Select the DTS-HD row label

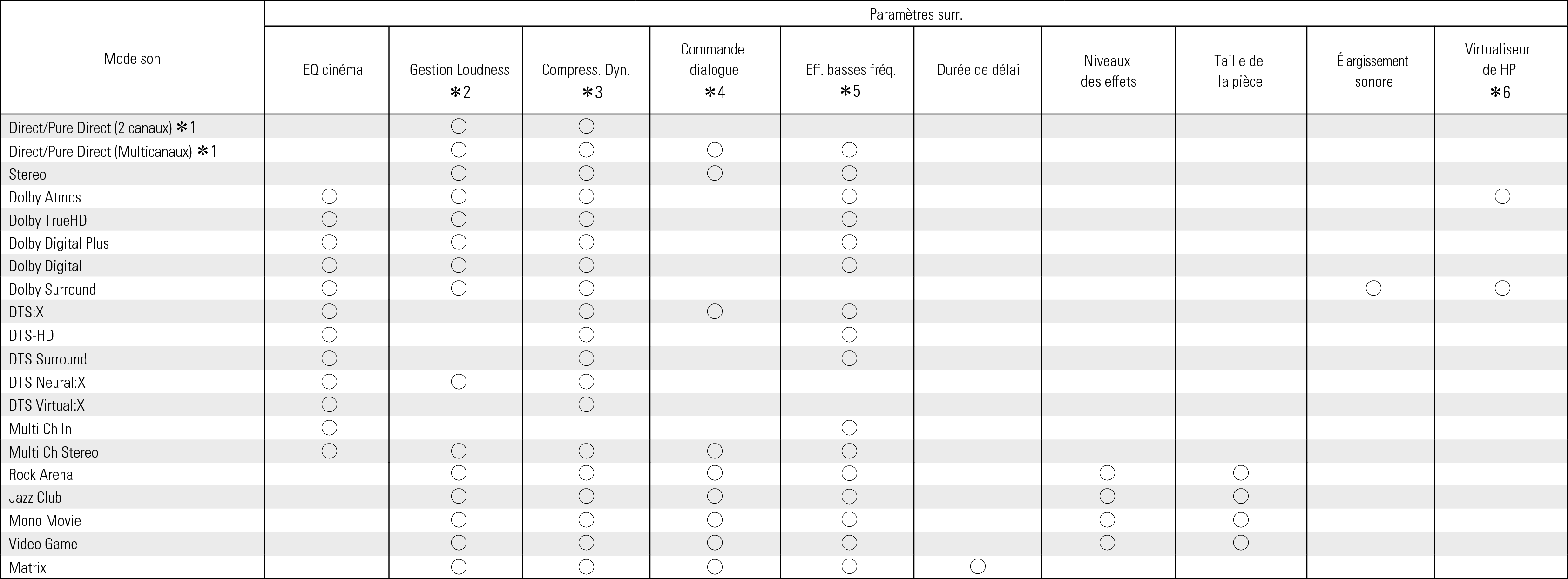(31, 336)
